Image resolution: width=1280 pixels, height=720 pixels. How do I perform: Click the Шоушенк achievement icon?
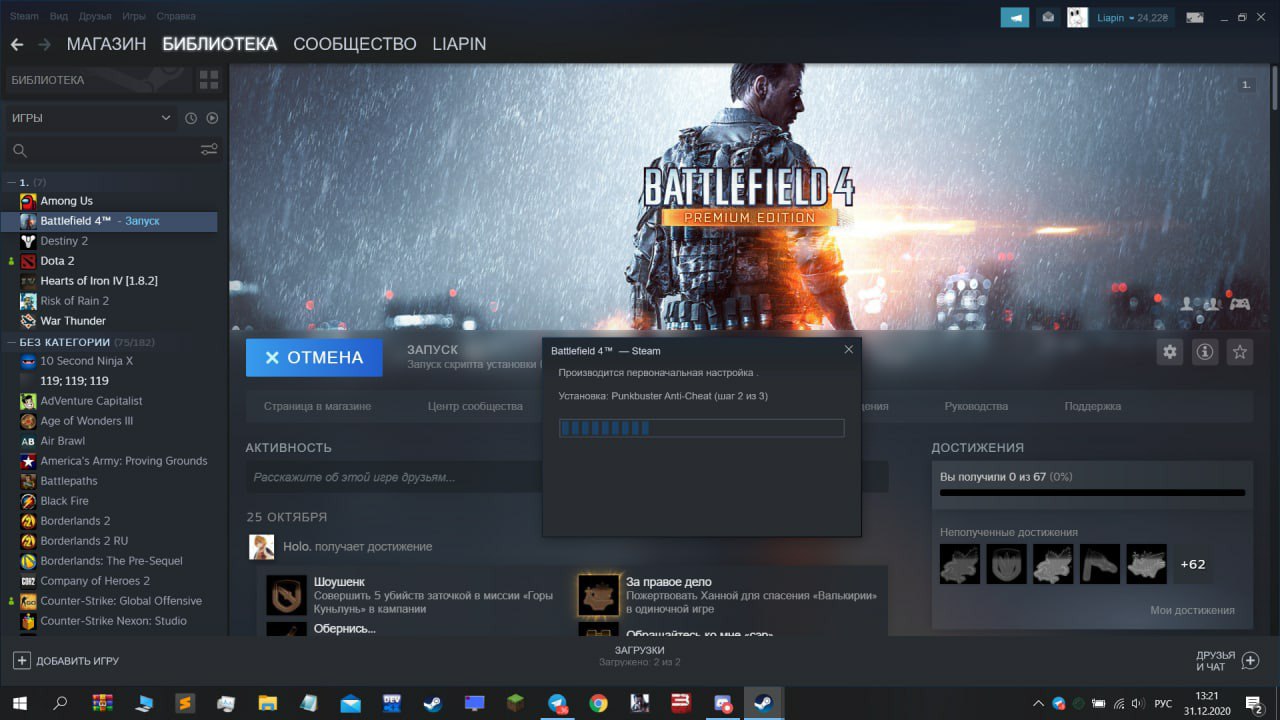pyautogui.click(x=286, y=595)
